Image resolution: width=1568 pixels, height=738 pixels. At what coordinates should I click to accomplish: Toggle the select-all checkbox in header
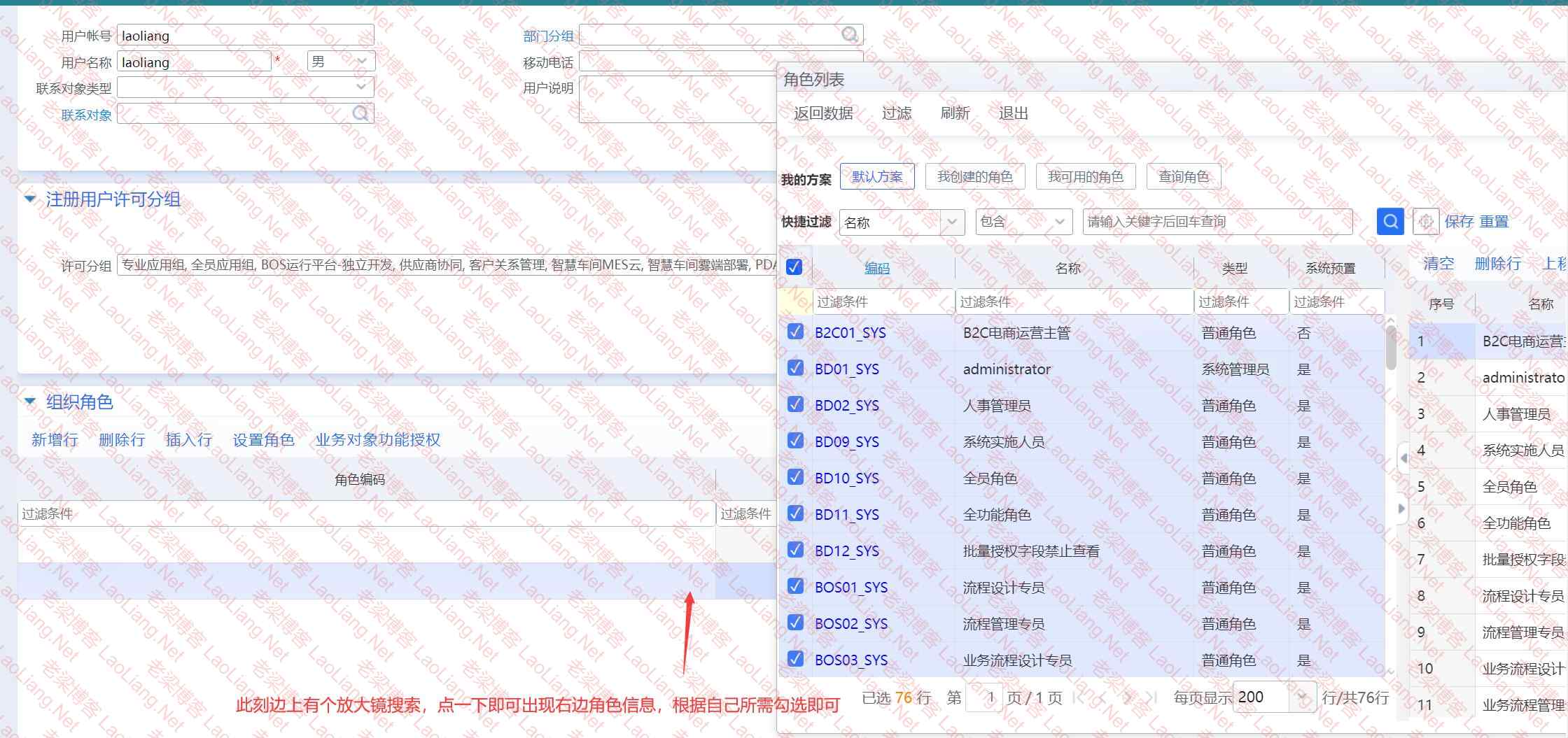coord(794,267)
